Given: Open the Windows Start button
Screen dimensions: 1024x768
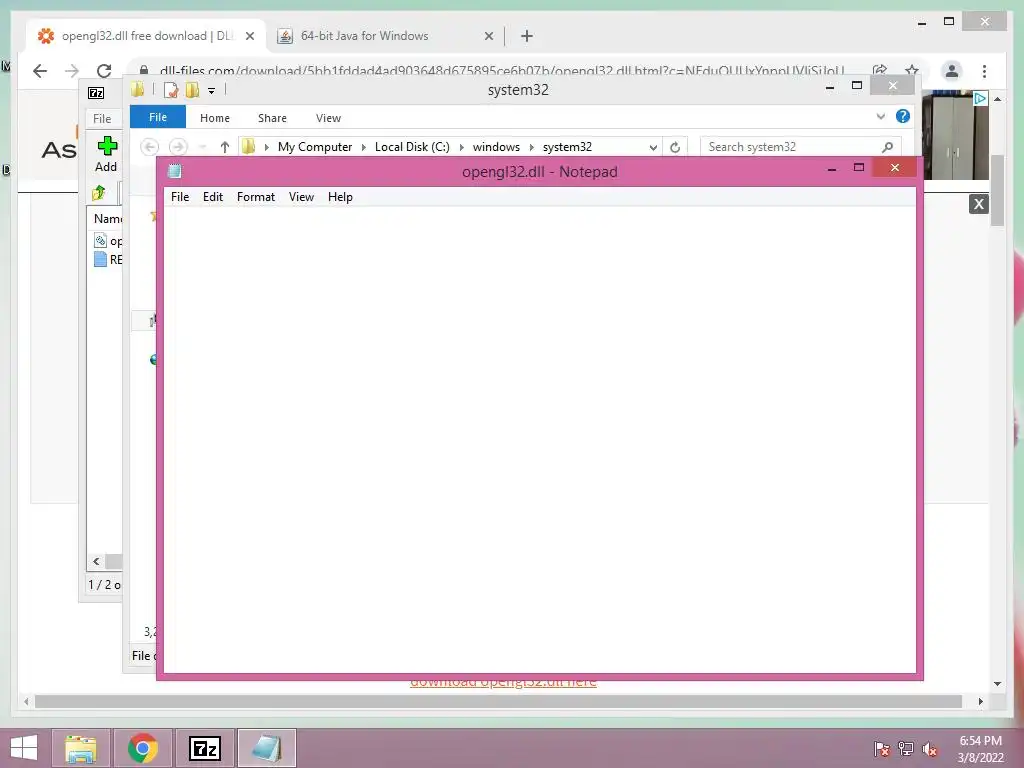Looking at the screenshot, I should 24,748.
